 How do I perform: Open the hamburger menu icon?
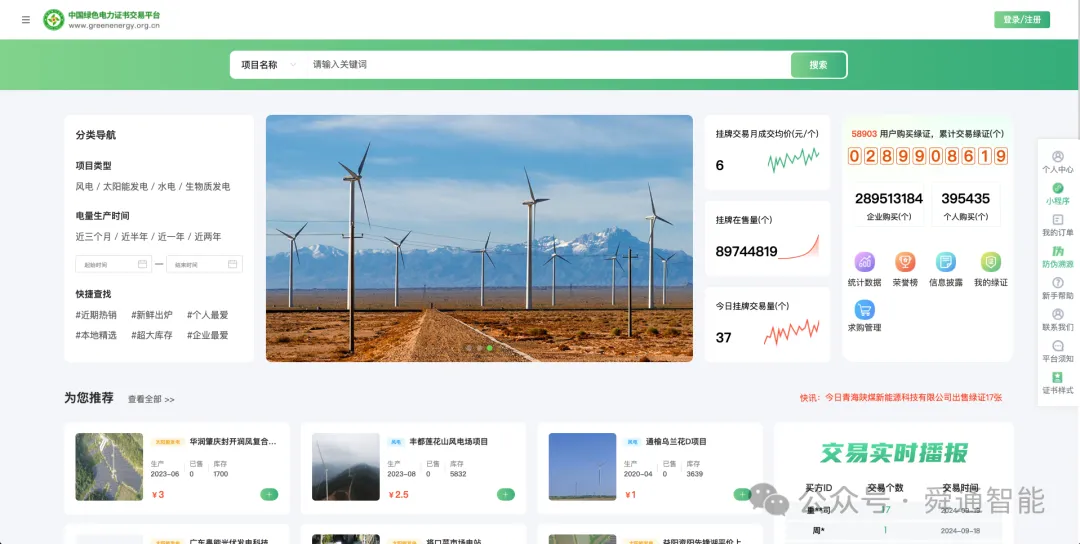point(26,19)
